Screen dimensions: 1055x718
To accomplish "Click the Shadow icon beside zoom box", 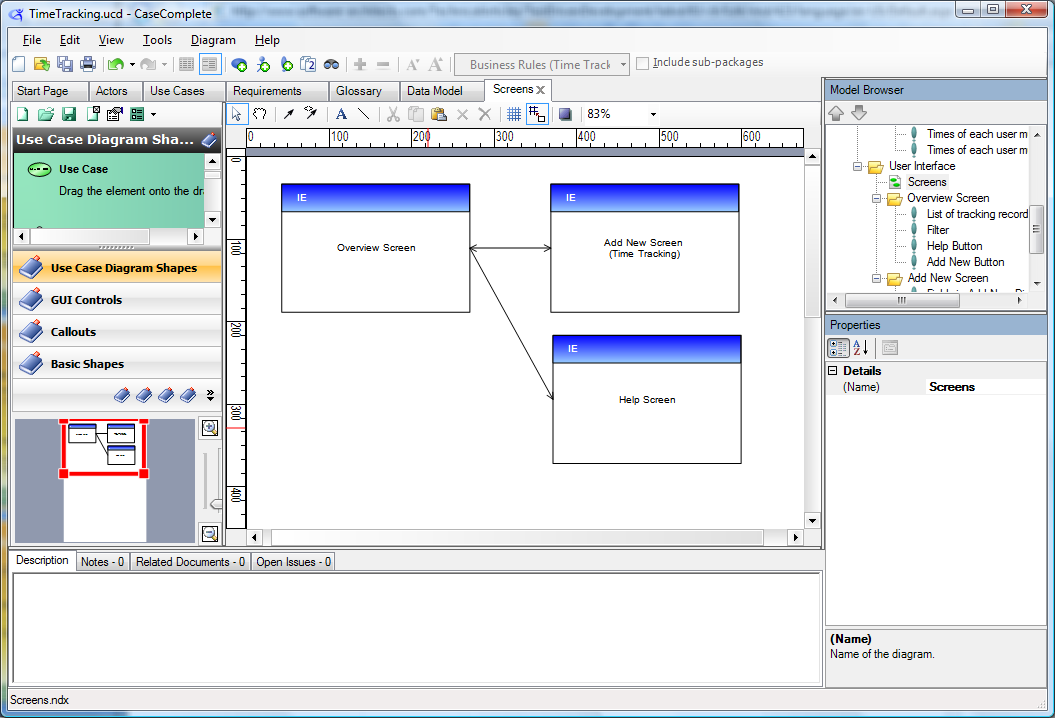I will click(x=565, y=114).
